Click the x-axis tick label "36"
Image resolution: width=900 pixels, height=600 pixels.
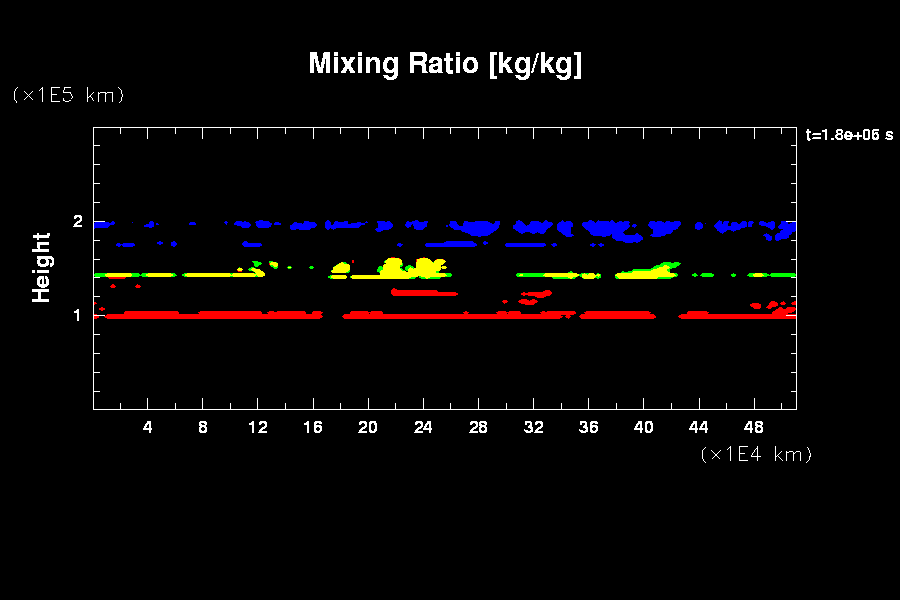(588, 428)
